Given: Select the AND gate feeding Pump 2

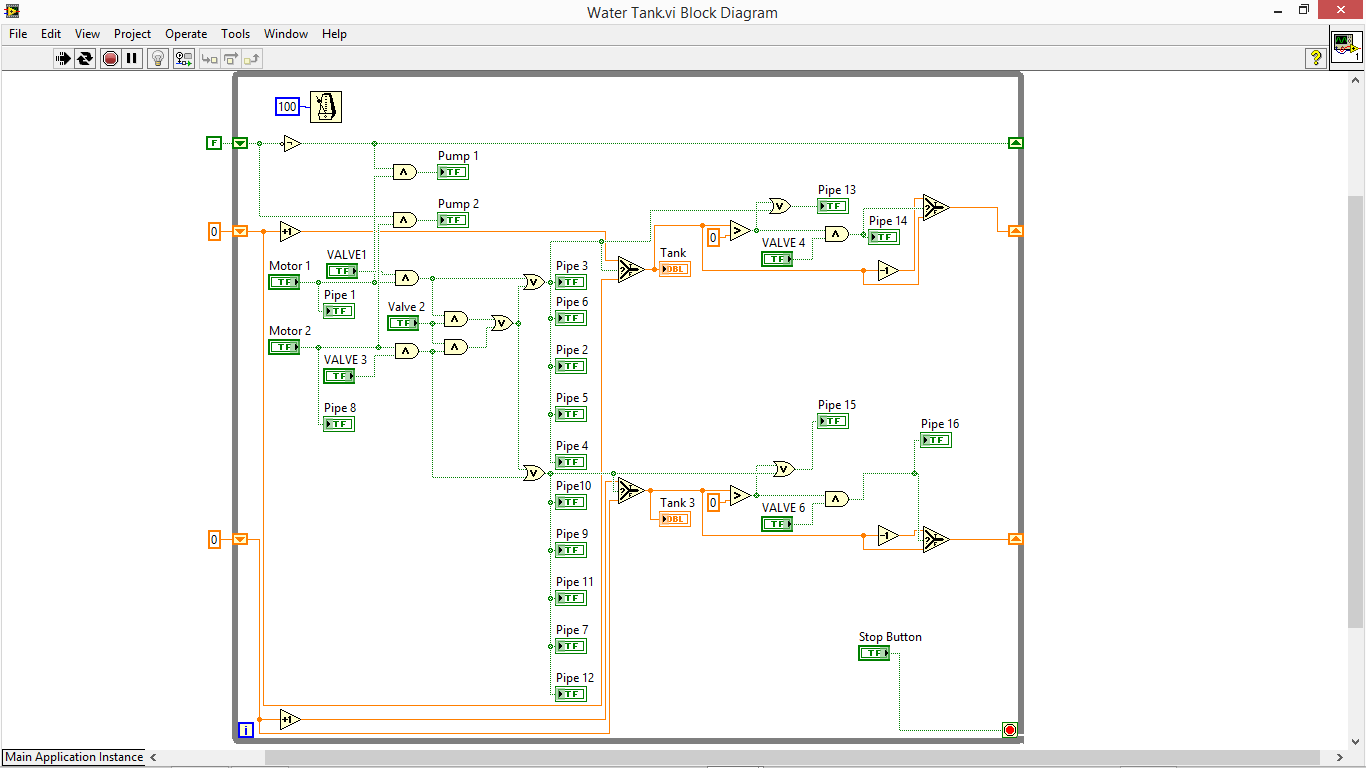Looking at the screenshot, I should point(405,220).
